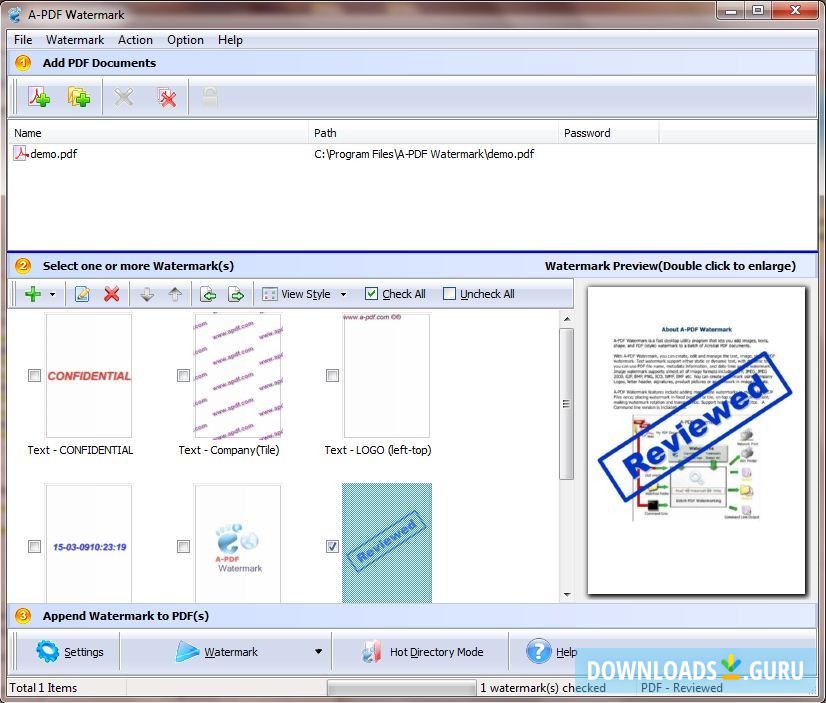Select the LOGO left-top watermark thumbnail
This screenshot has width=826, height=703.
(387, 375)
